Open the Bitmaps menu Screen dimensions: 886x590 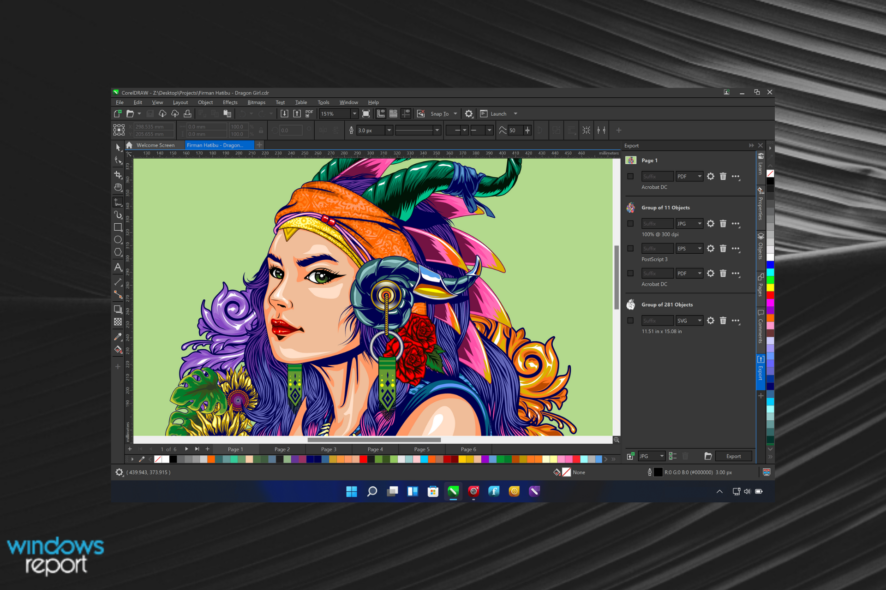pyautogui.click(x=256, y=102)
